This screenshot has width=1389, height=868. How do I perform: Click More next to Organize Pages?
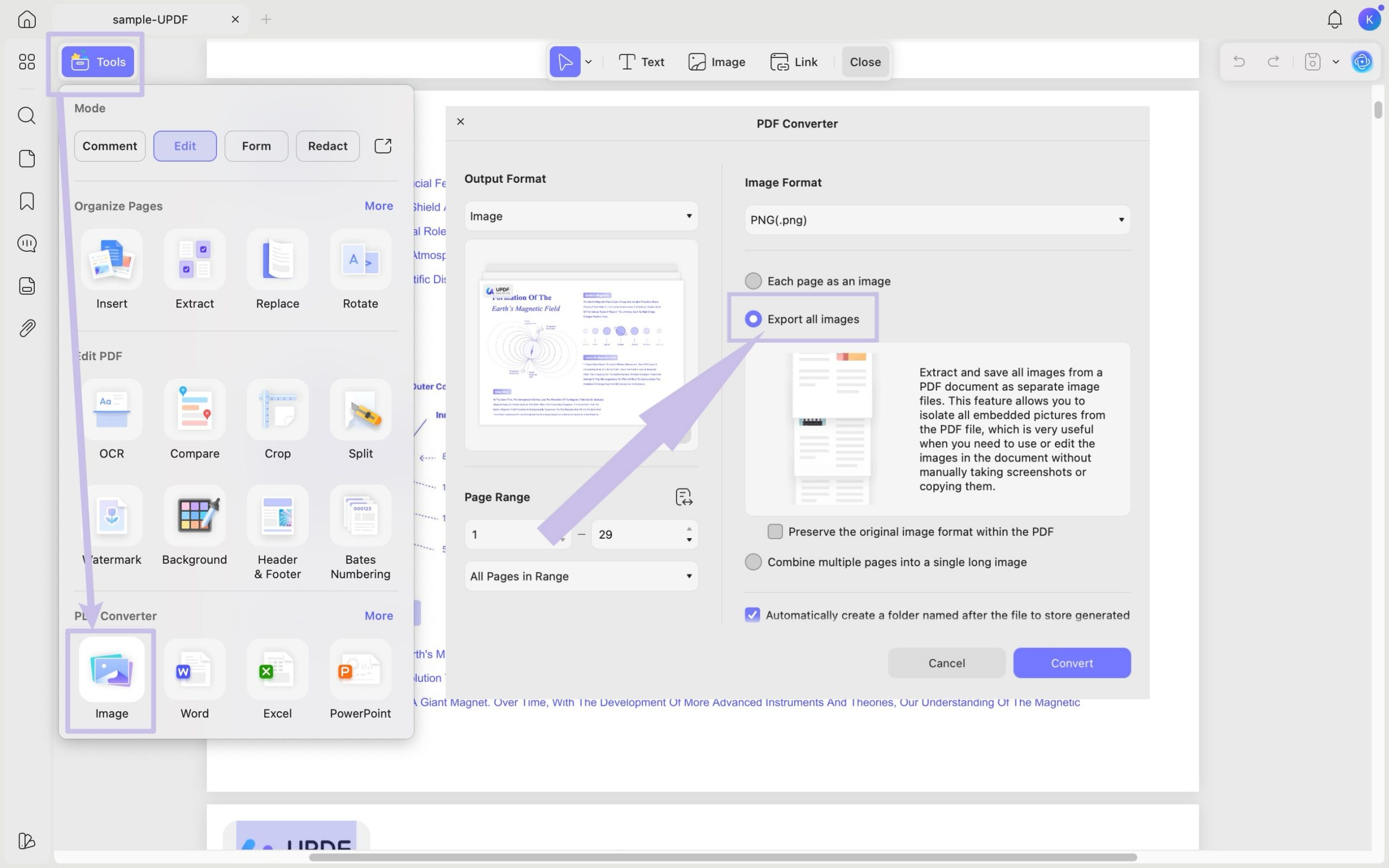(x=378, y=206)
